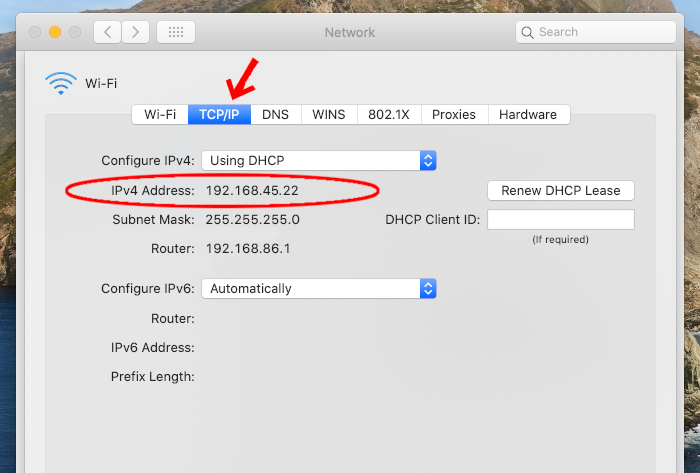This screenshot has width=700, height=473.
Task: Open the 802.1X tab
Action: pyautogui.click(x=389, y=115)
